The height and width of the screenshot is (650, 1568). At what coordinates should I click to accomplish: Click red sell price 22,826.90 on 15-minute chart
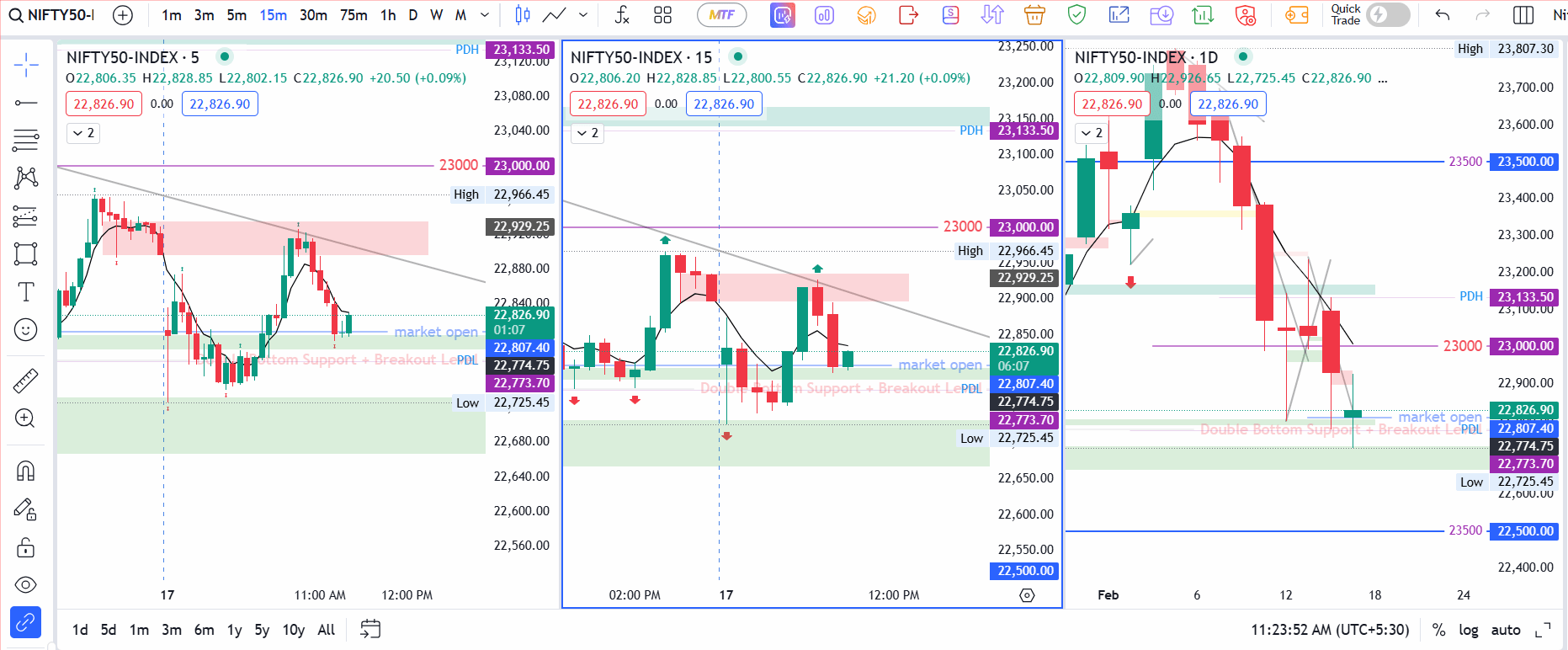tap(608, 104)
